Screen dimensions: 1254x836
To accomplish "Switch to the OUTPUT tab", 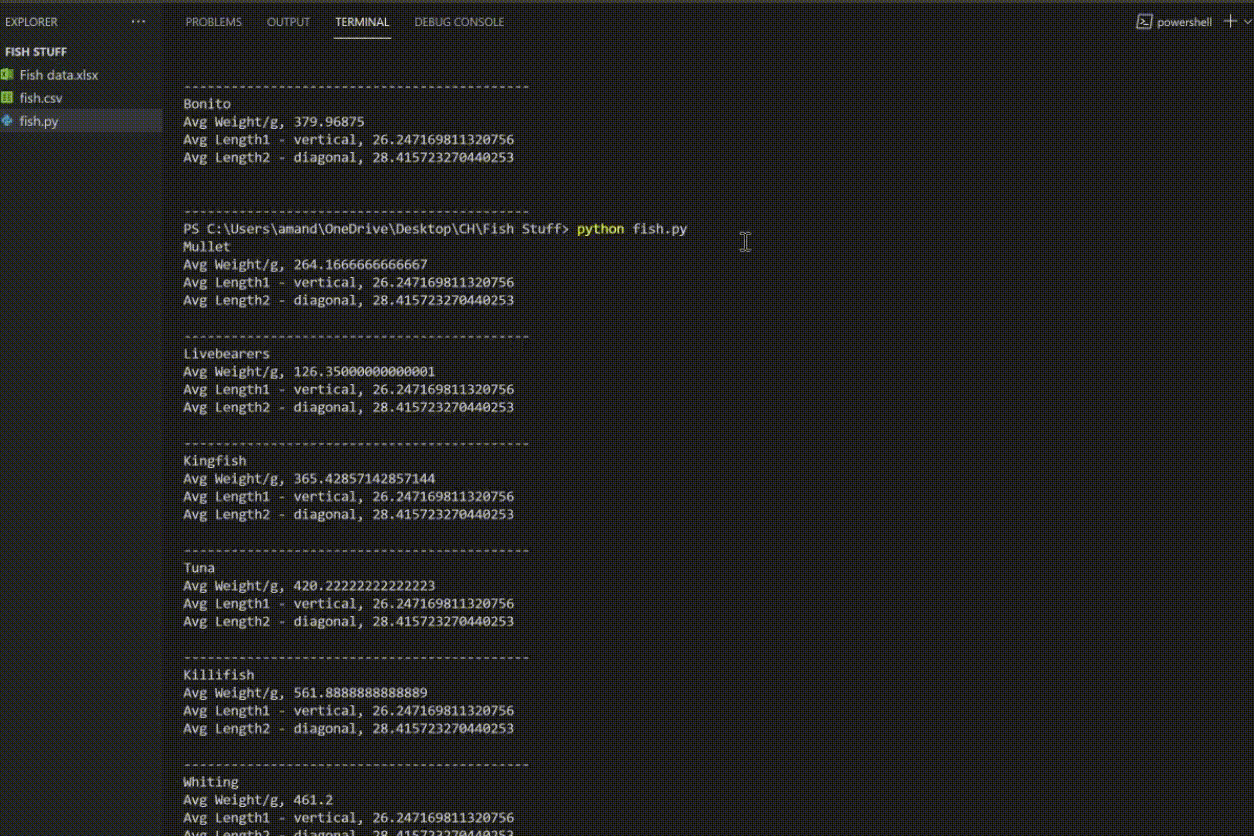I will click(288, 22).
